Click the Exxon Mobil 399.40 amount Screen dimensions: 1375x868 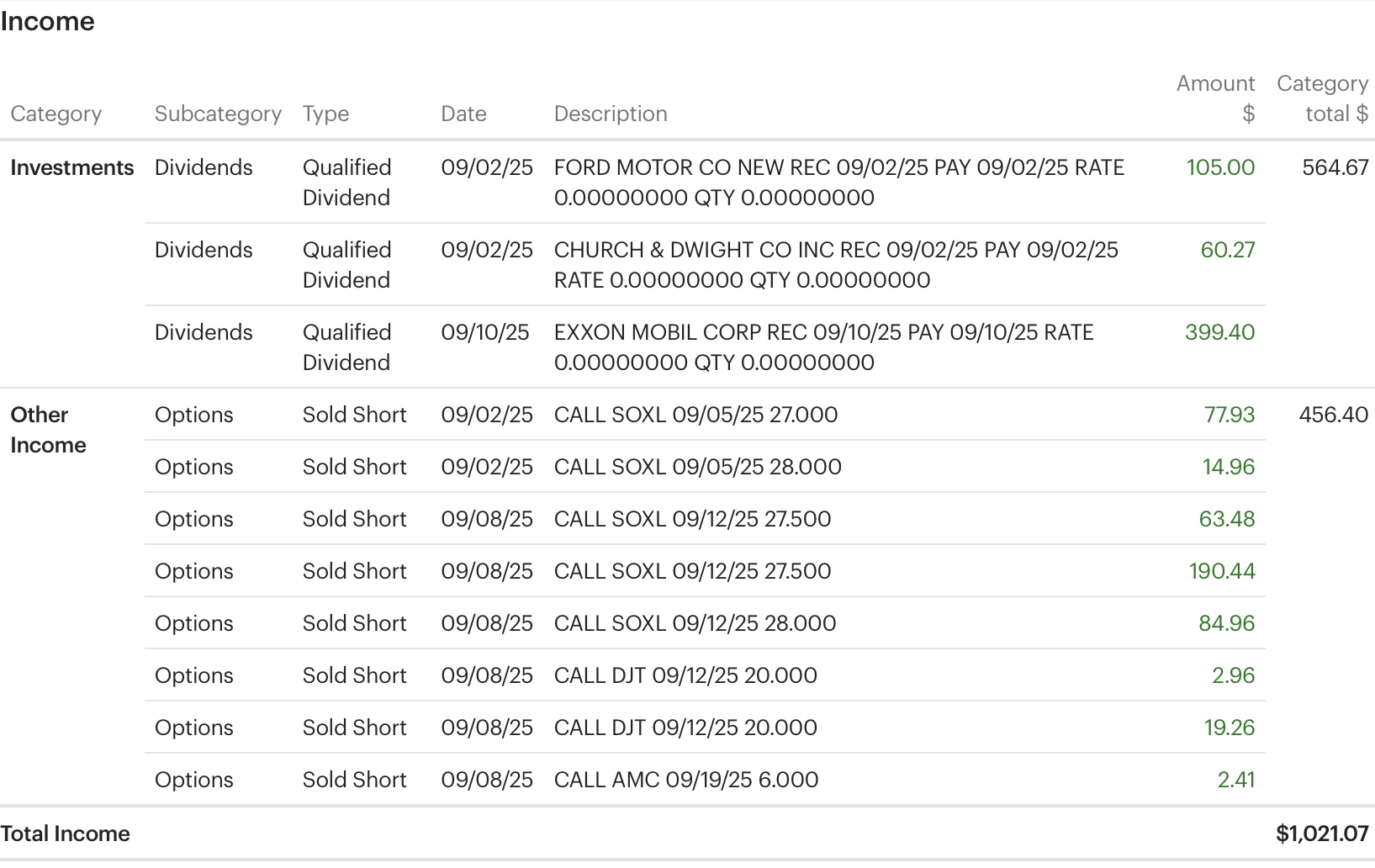(x=1219, y=332)
